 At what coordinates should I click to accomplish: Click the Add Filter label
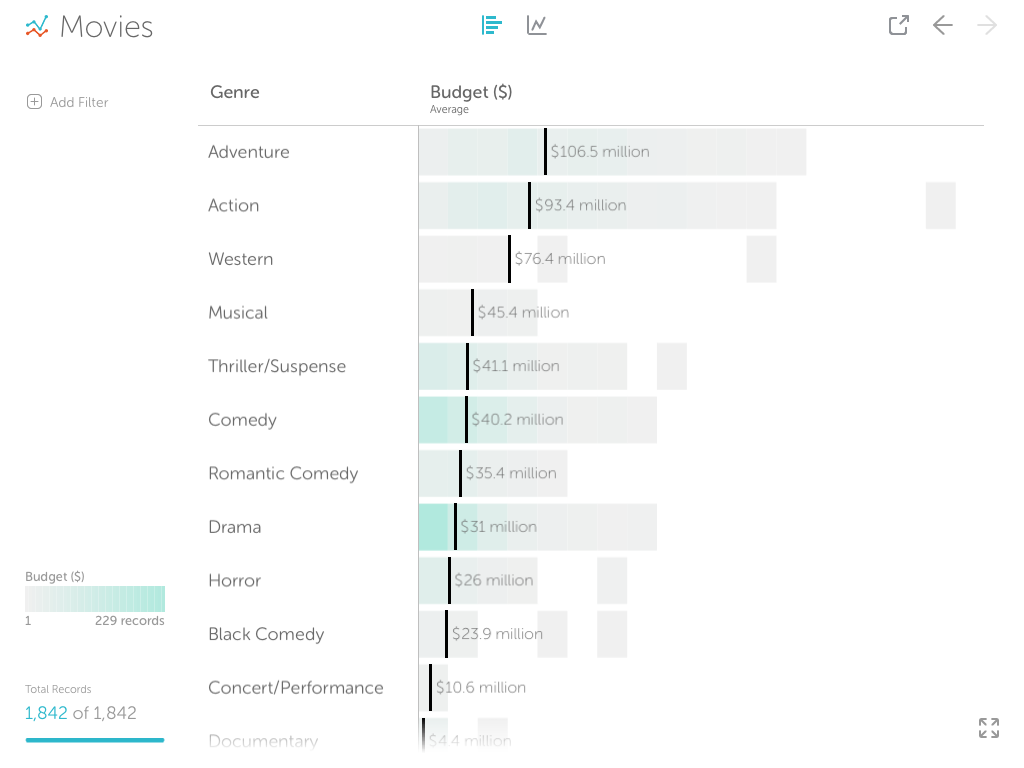[79, 102]
